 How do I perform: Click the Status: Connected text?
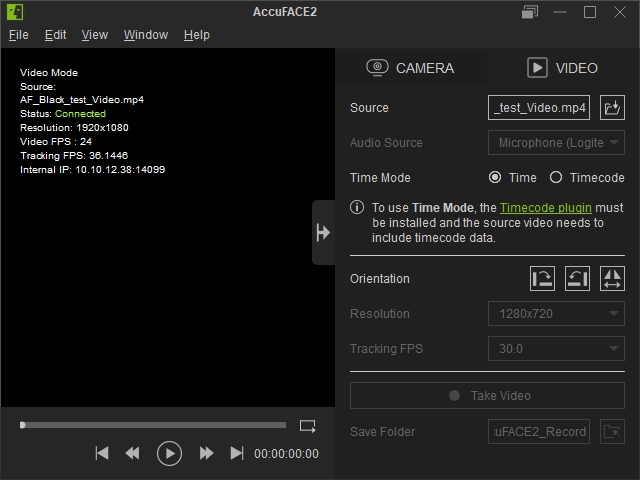click(63, 113)
